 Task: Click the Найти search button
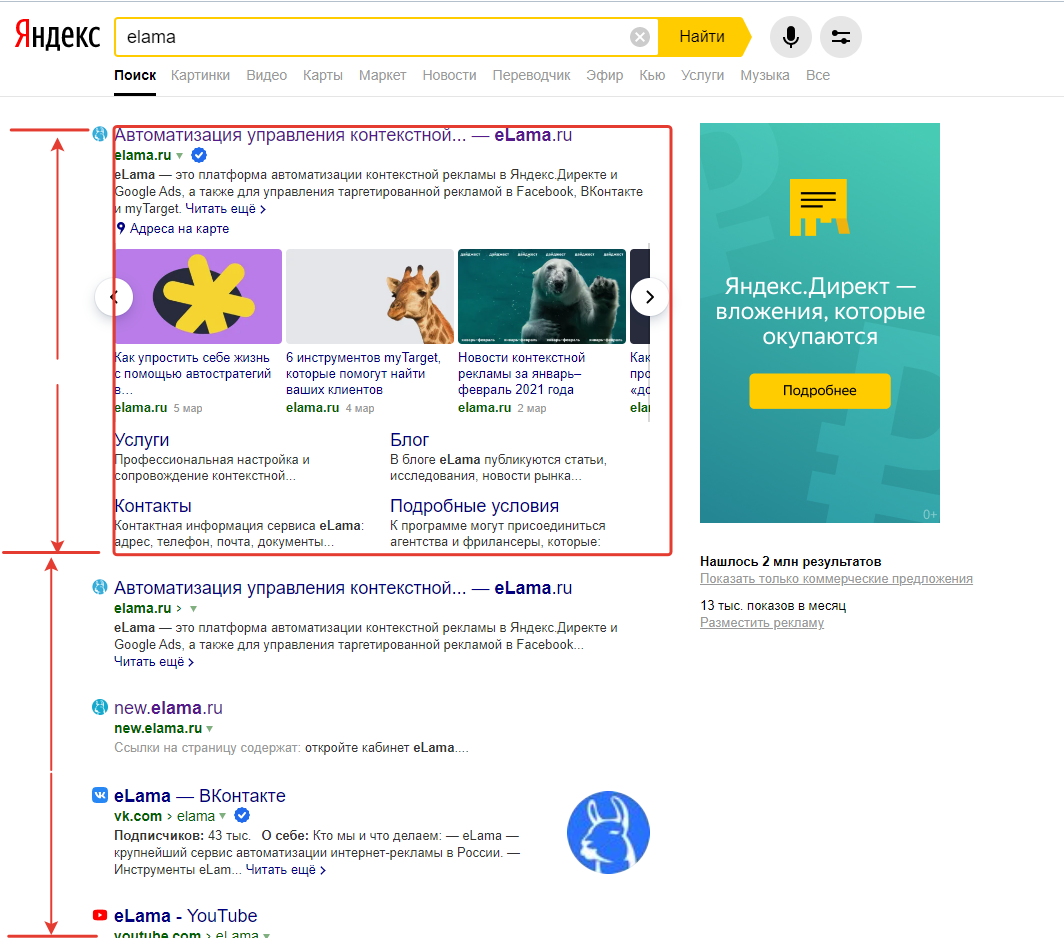[x=703, y=37]
